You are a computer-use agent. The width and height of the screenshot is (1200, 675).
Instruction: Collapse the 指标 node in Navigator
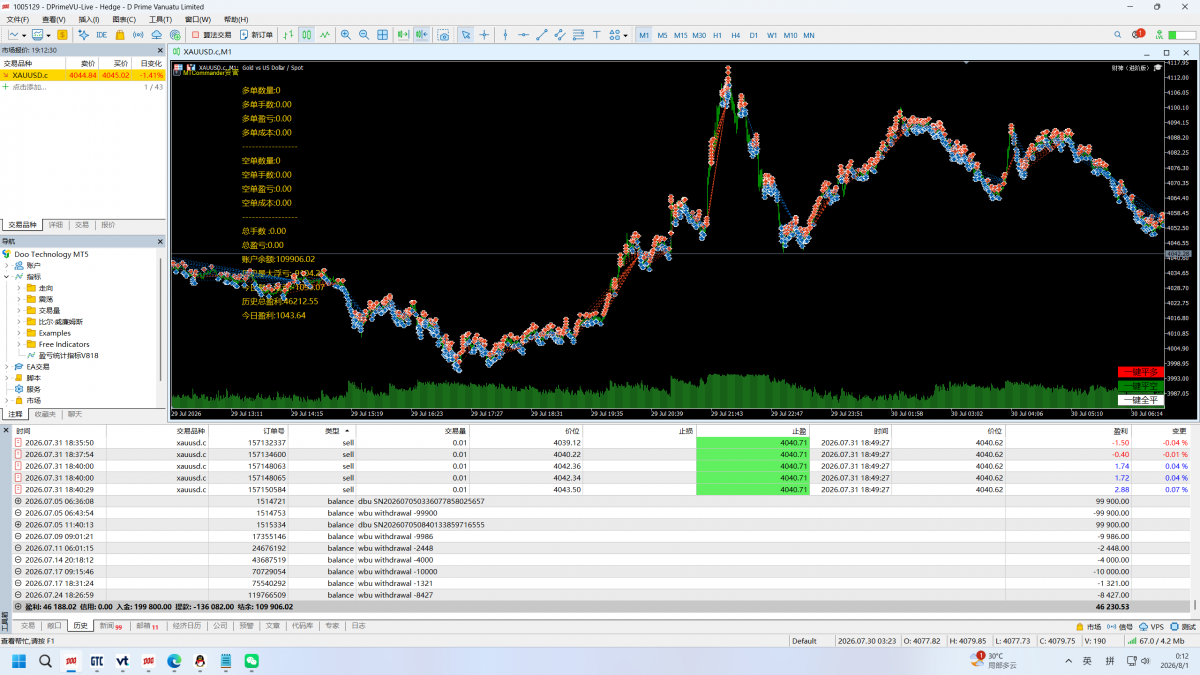[x=6, y=276]
